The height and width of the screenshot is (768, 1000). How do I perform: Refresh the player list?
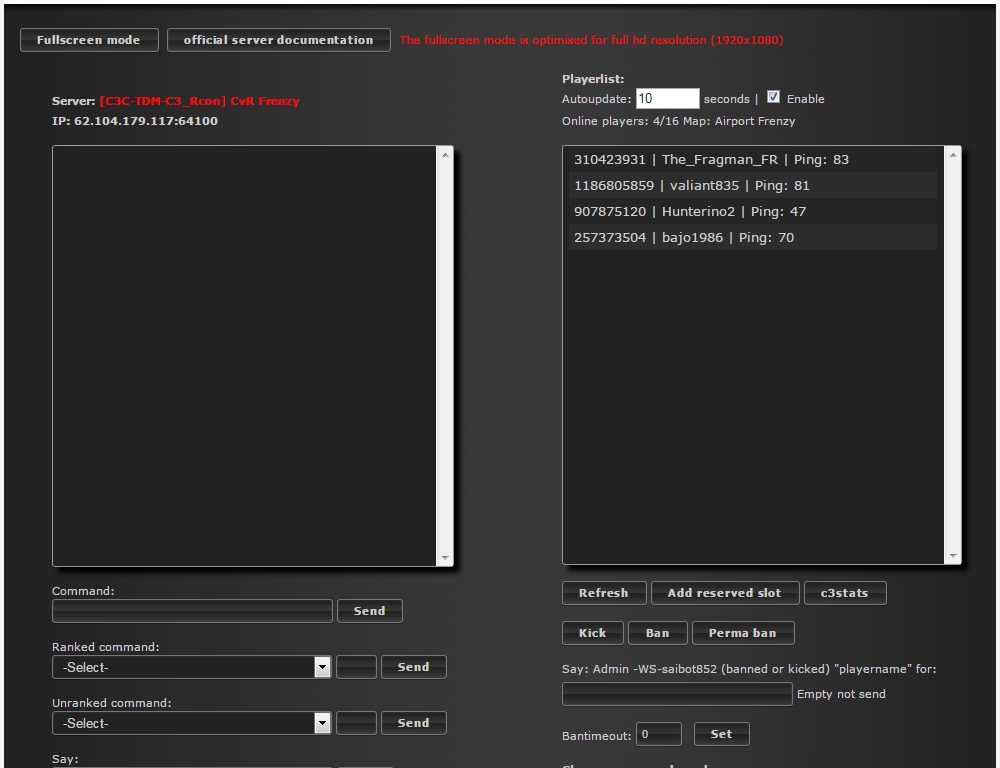(x=603, y=593)
